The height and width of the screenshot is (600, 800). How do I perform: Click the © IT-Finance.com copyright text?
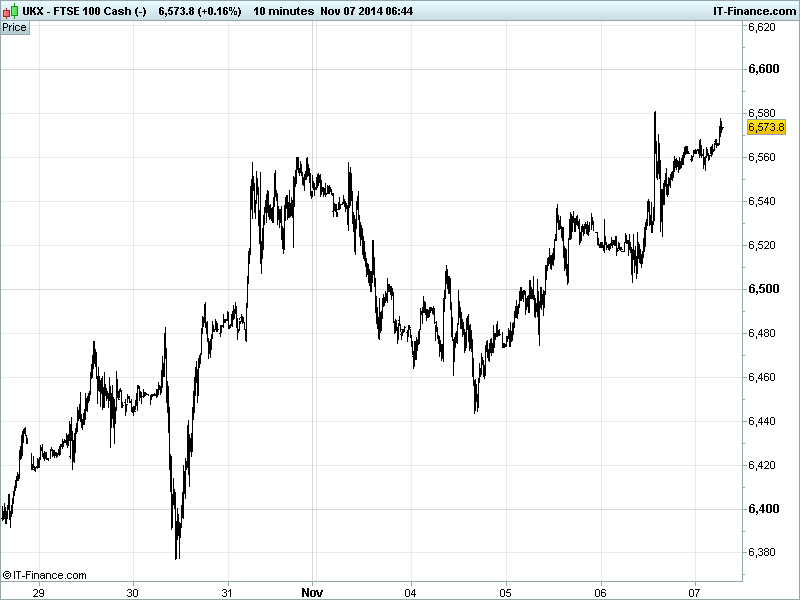45,575
